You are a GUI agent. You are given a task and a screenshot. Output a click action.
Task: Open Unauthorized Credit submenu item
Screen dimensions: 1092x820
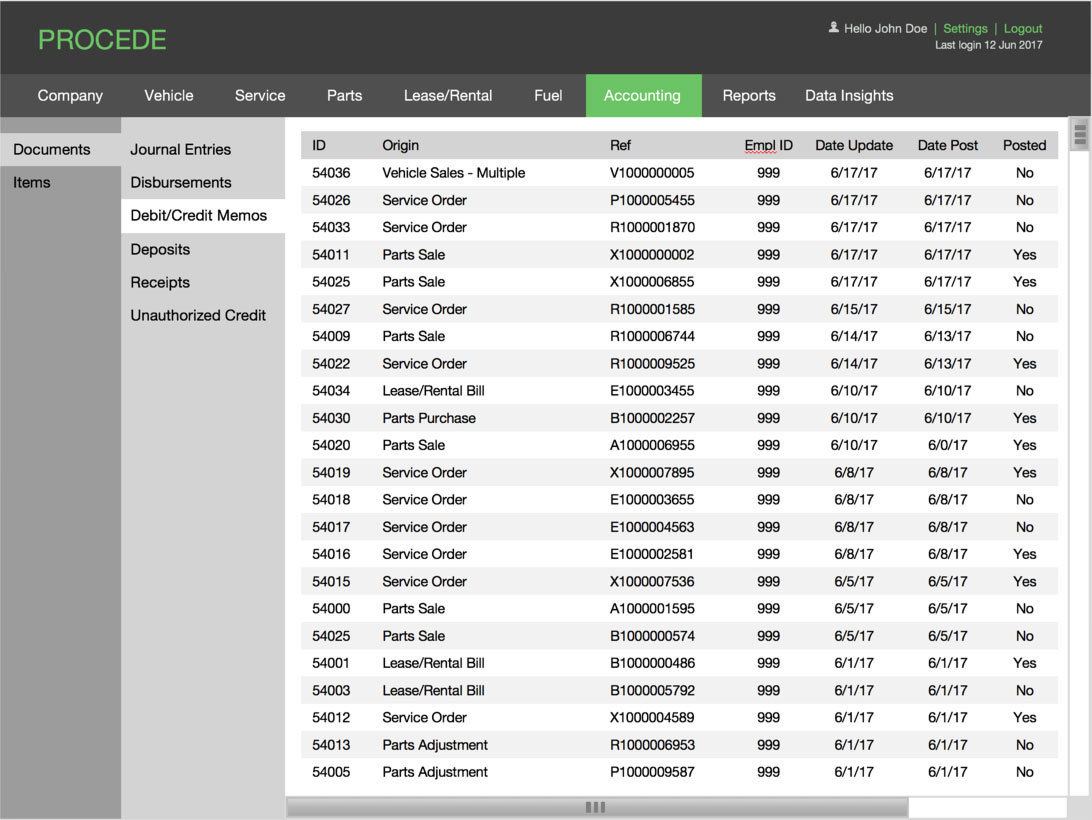click(x=198, y=315)
